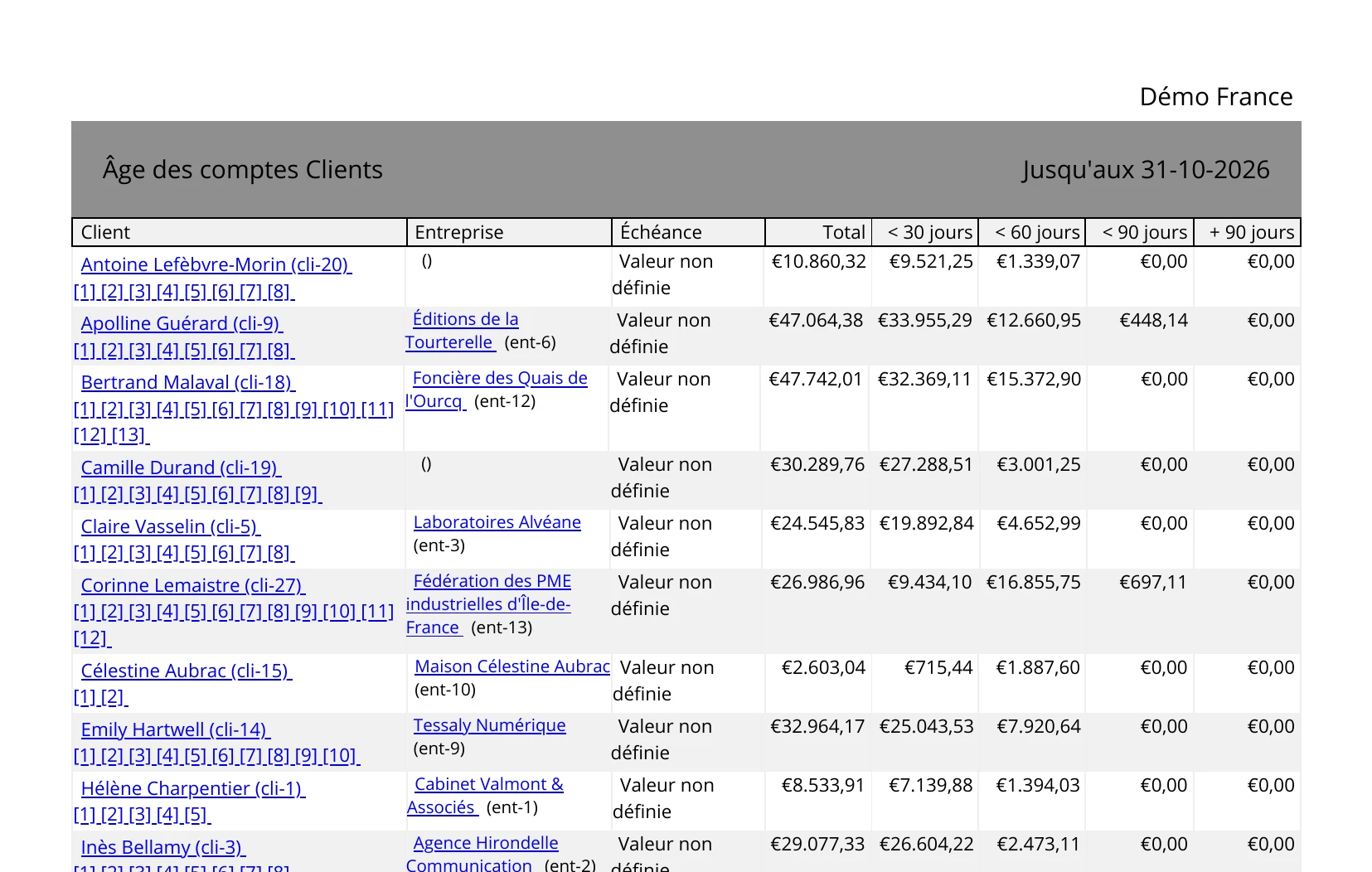Open invoice [4] of Claire Vasselin

[x=169, y=553]
